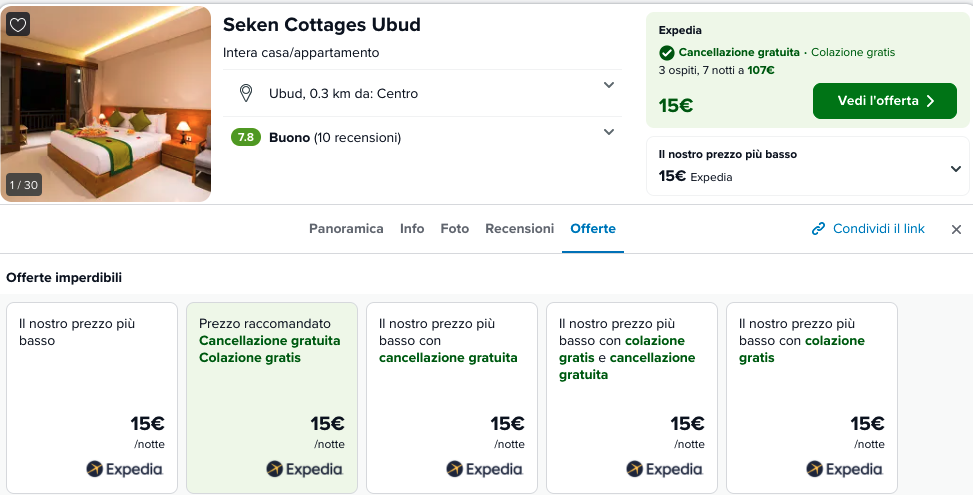Screen dimensions: 973x495
Task: Click Expedia logo in recommended price card
Action: pos(304,469)
